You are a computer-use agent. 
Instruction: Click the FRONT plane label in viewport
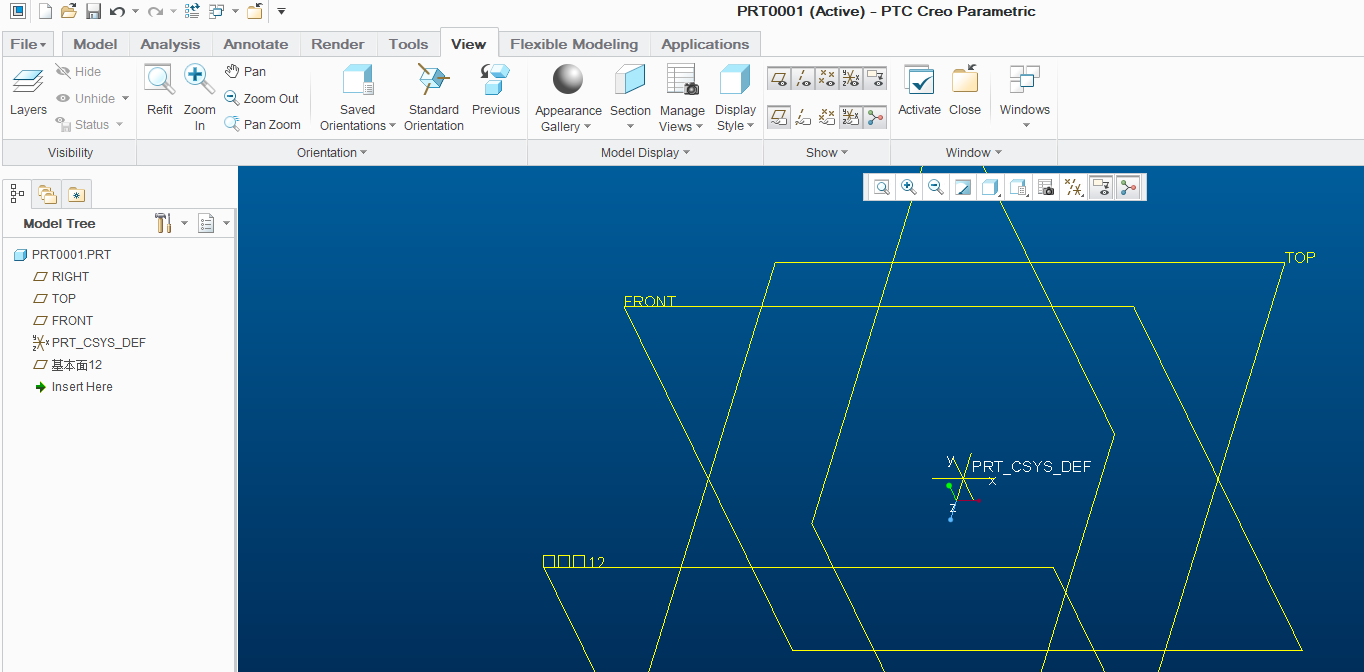click(650, 301)
